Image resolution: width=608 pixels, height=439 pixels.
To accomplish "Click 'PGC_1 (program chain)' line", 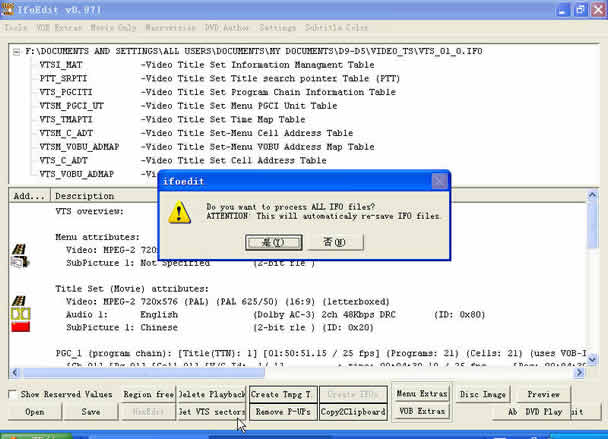I will [x=321, y=353].
